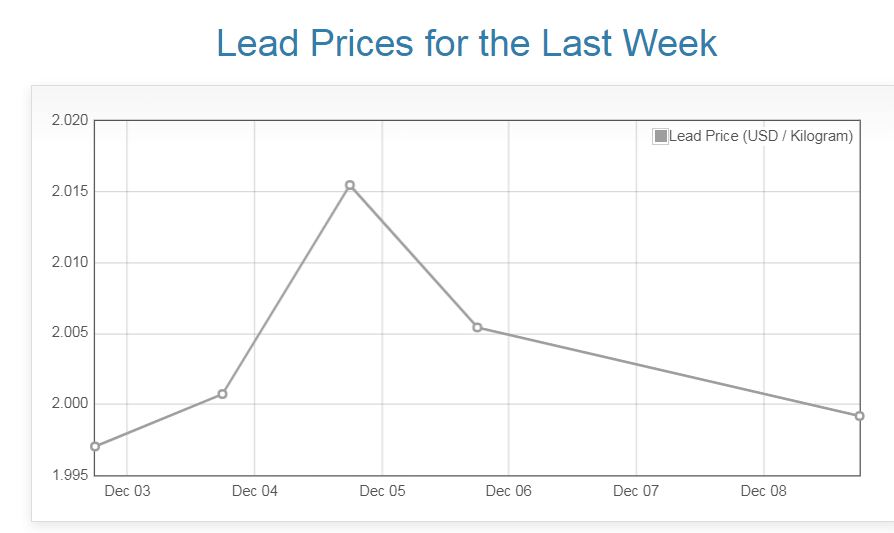Screen dimensions: 894x533
Task: Select the first data point at chart's left edge
Action: click(95, 446)
